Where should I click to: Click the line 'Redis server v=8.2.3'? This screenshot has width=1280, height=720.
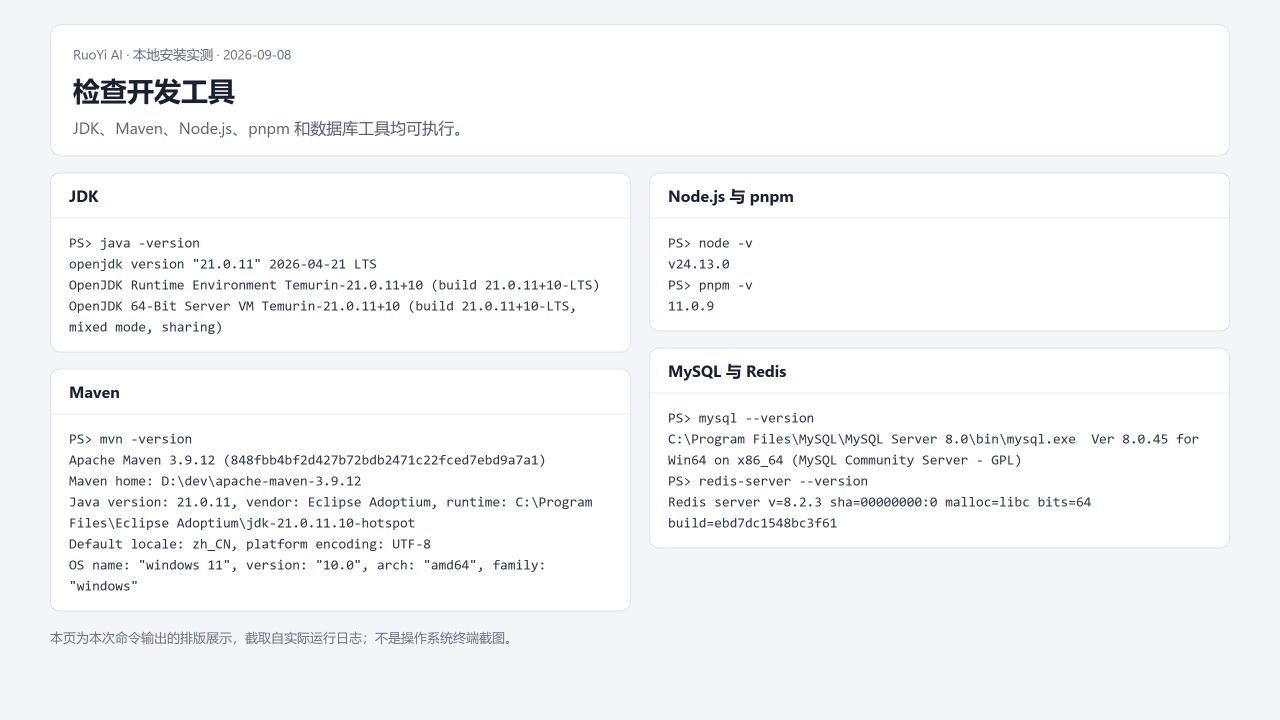pyautogui.click(x=879, y=502)
